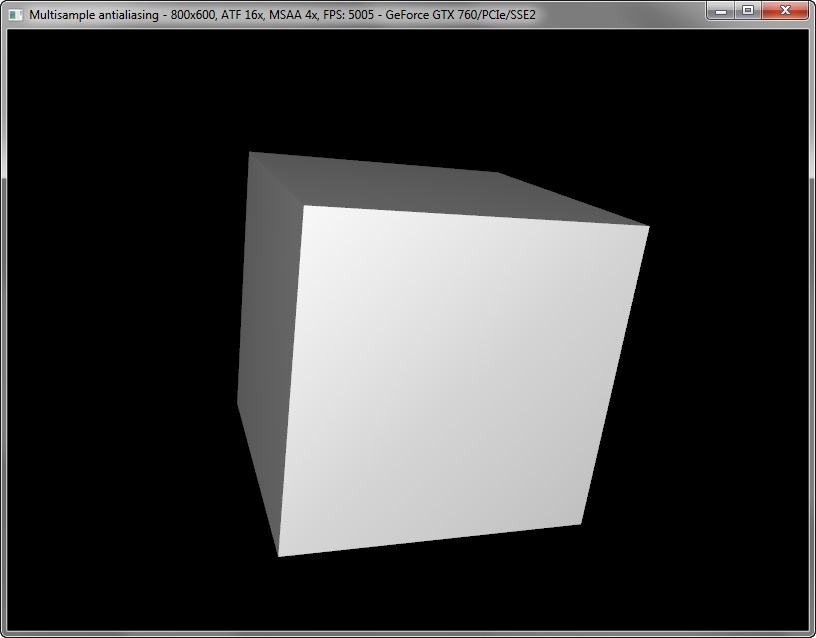Click the window title text 'Multisample antialiasing'

(94, 15)
